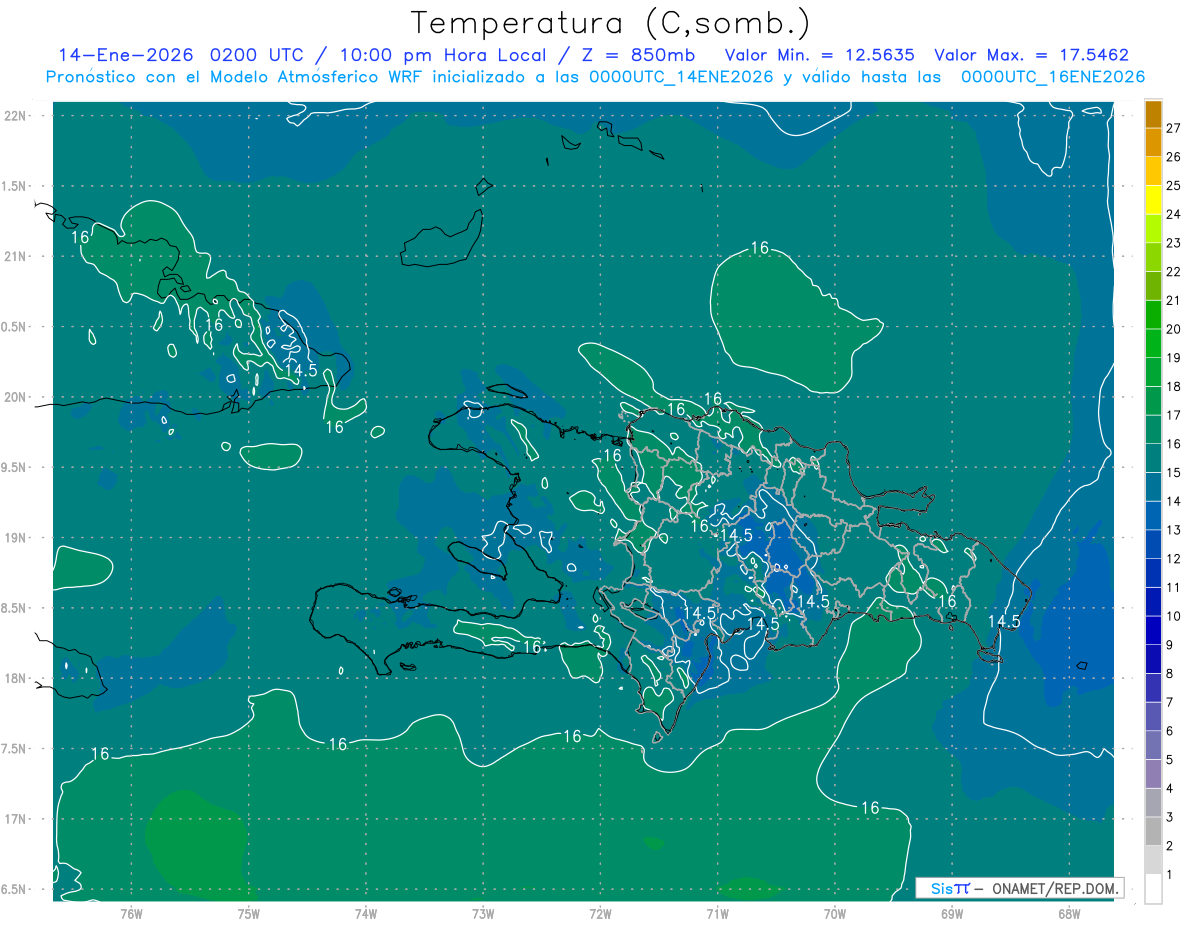The image size is (1200, 927).
Task: Click the initialization time "0000UTC_14ENE2026"
Action: click(681, 77)
